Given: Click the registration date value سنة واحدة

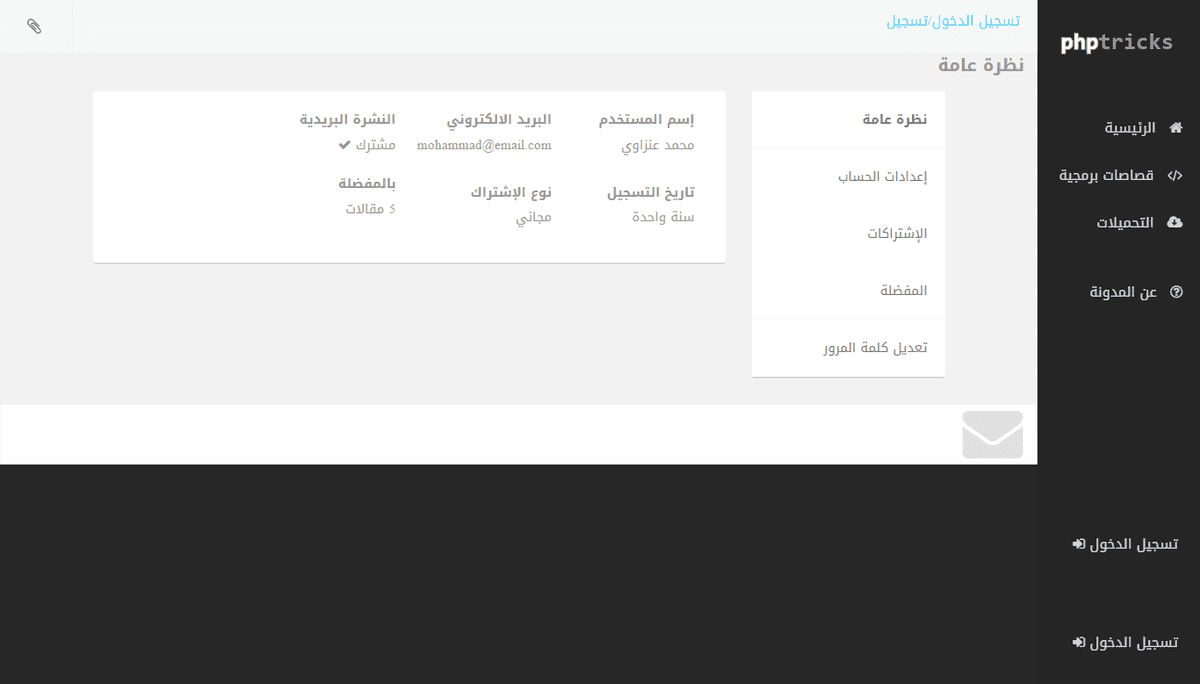Looking at the screenshot, I should tap(663, 217).
